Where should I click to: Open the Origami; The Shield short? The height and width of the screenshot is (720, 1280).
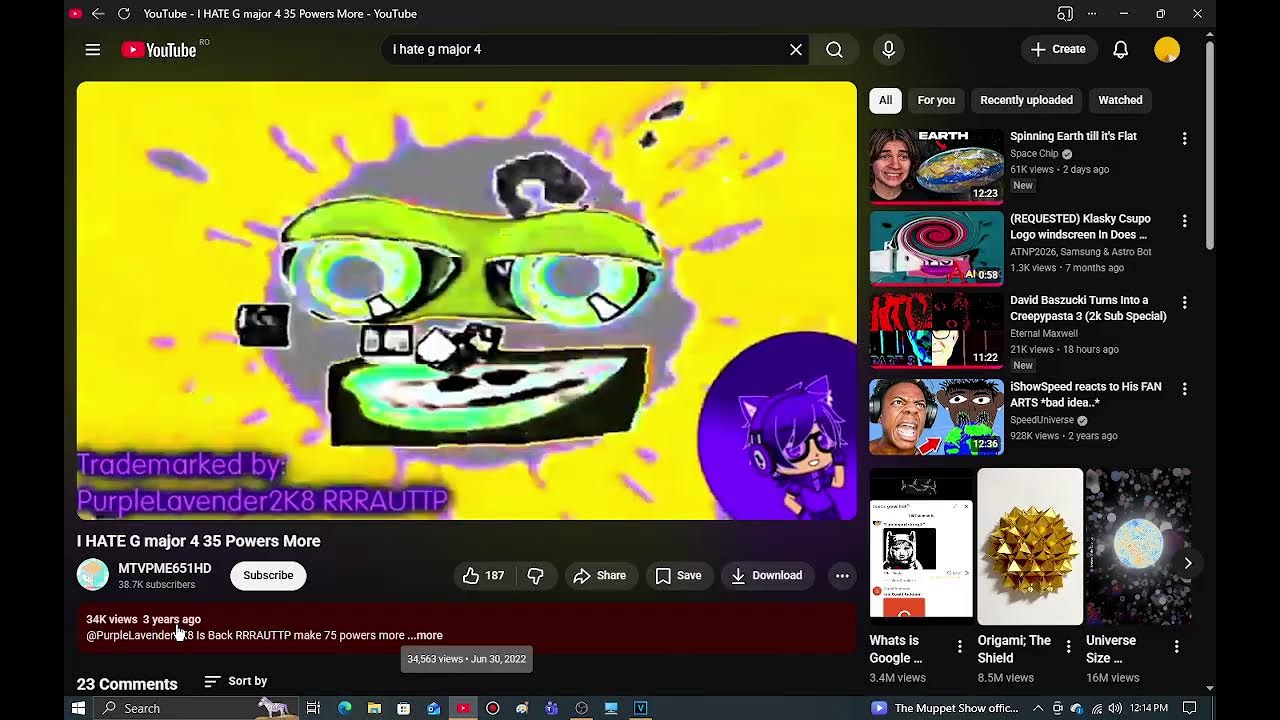(x=1030, y=546)
